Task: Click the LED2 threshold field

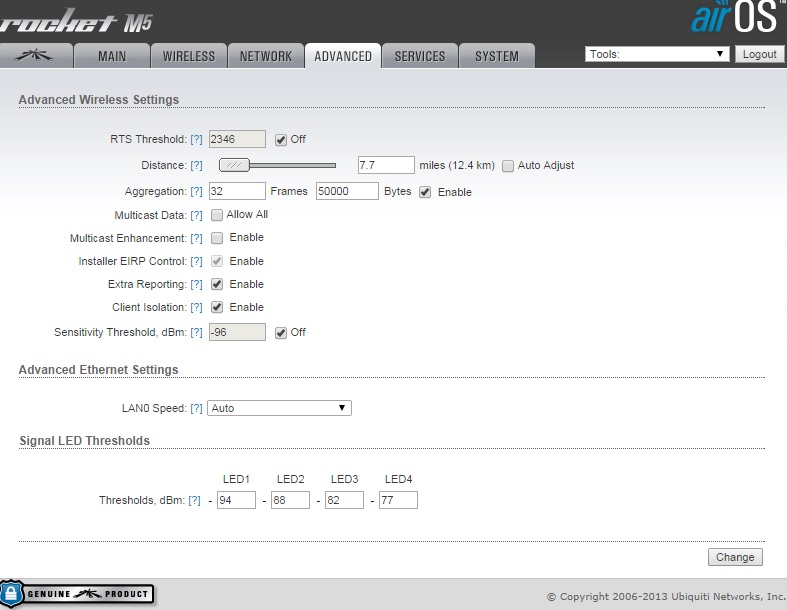Action: point(291,500)
